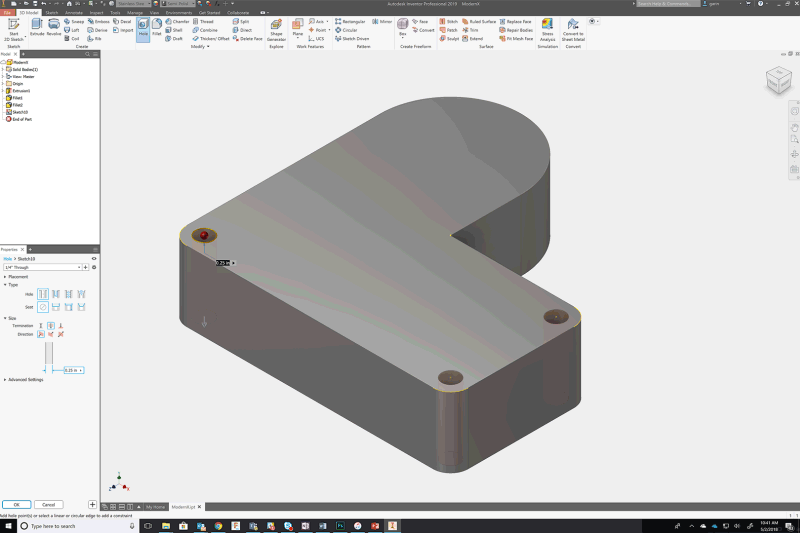Add new preset with plus button
Screen dimensions: 800x533
coord(86,267)
